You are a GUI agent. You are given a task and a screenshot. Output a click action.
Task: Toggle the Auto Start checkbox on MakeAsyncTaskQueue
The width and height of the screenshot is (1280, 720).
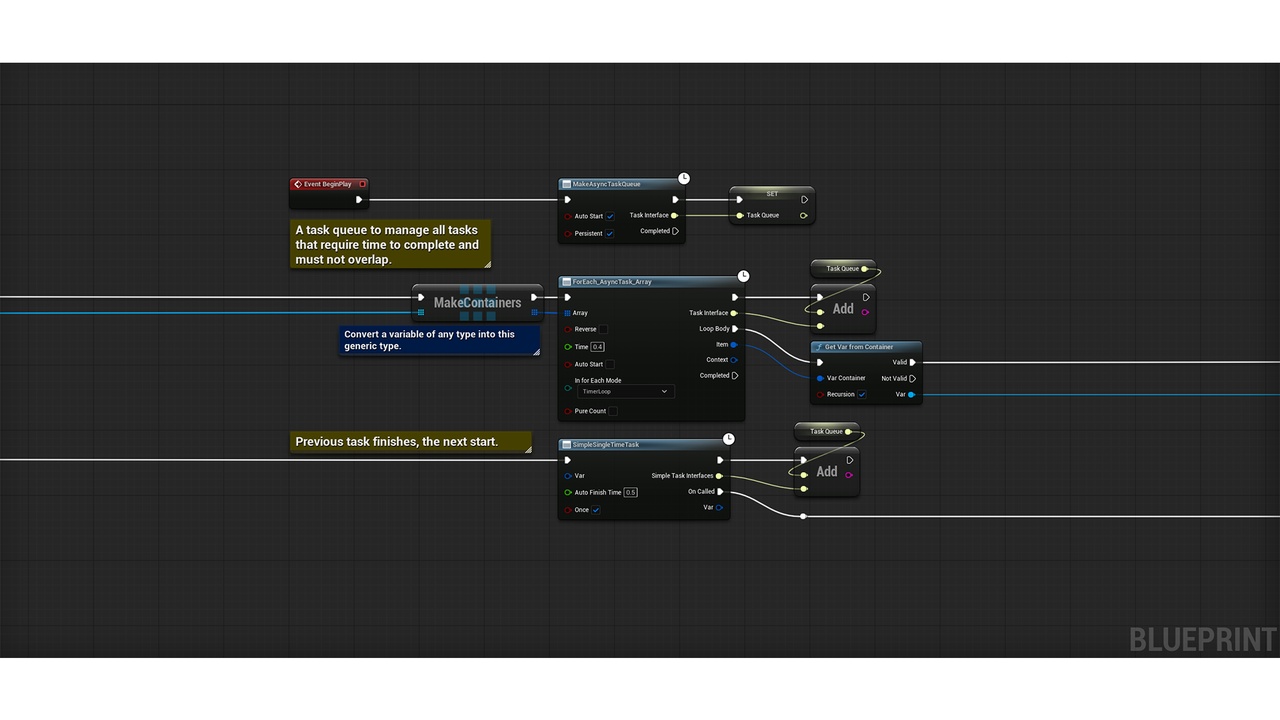[x=610, y=216]
